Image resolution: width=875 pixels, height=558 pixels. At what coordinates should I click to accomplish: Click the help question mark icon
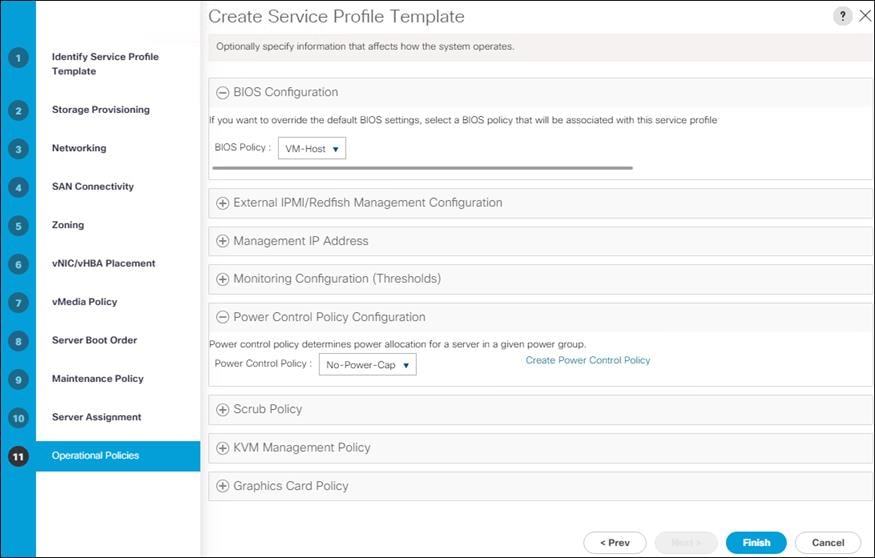pos(843,16)
